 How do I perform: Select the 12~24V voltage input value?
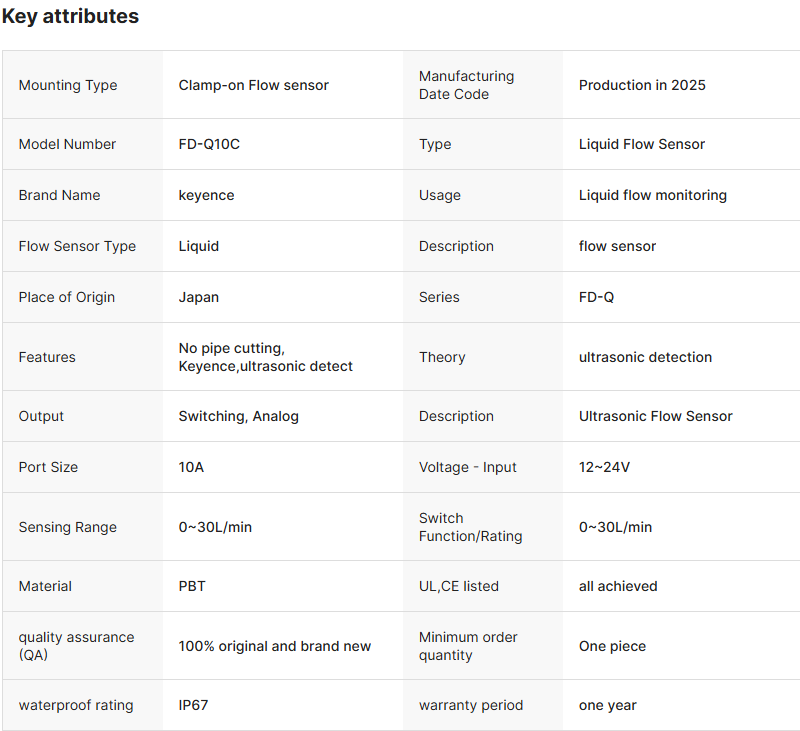[604, 467]
